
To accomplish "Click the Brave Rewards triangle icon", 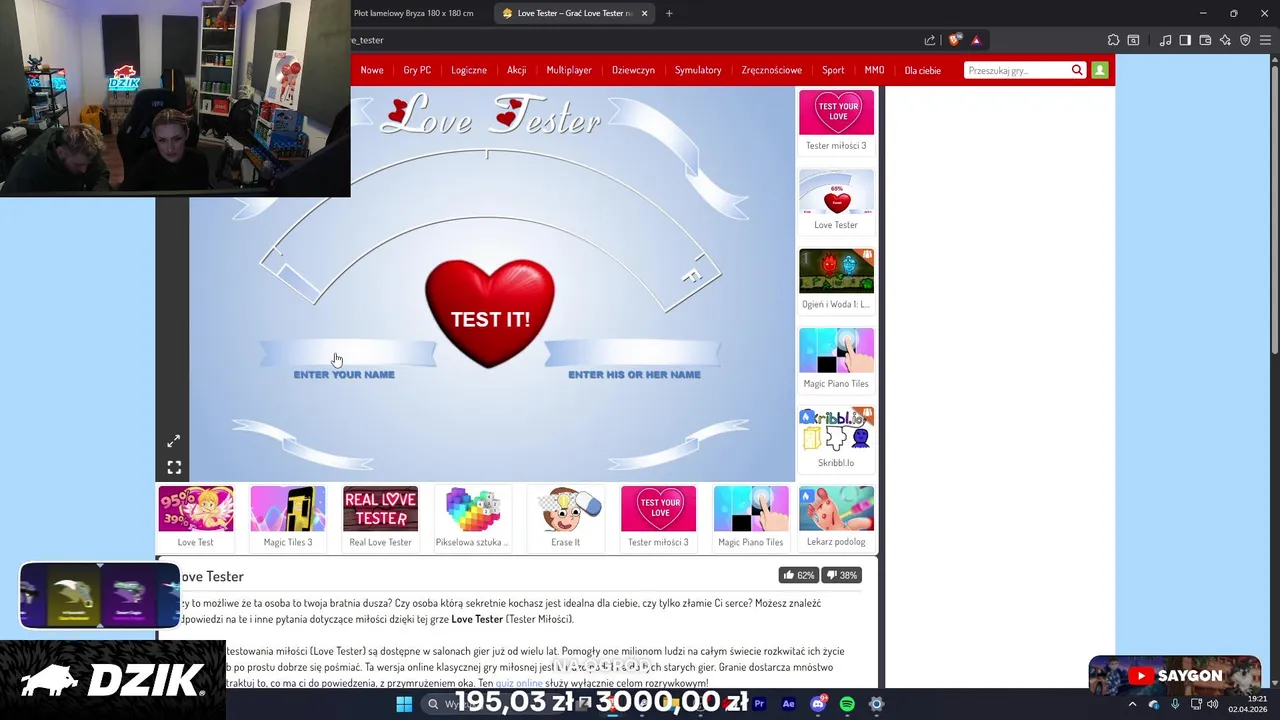I will 976,40.
